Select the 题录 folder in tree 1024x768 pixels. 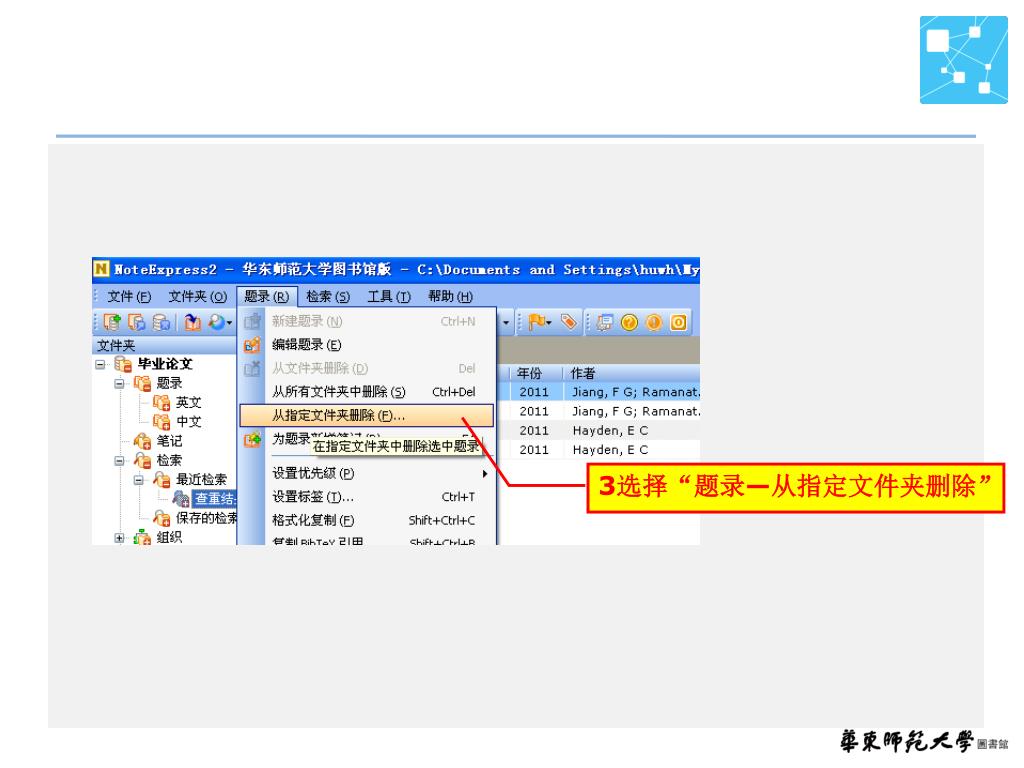[169, 383]
